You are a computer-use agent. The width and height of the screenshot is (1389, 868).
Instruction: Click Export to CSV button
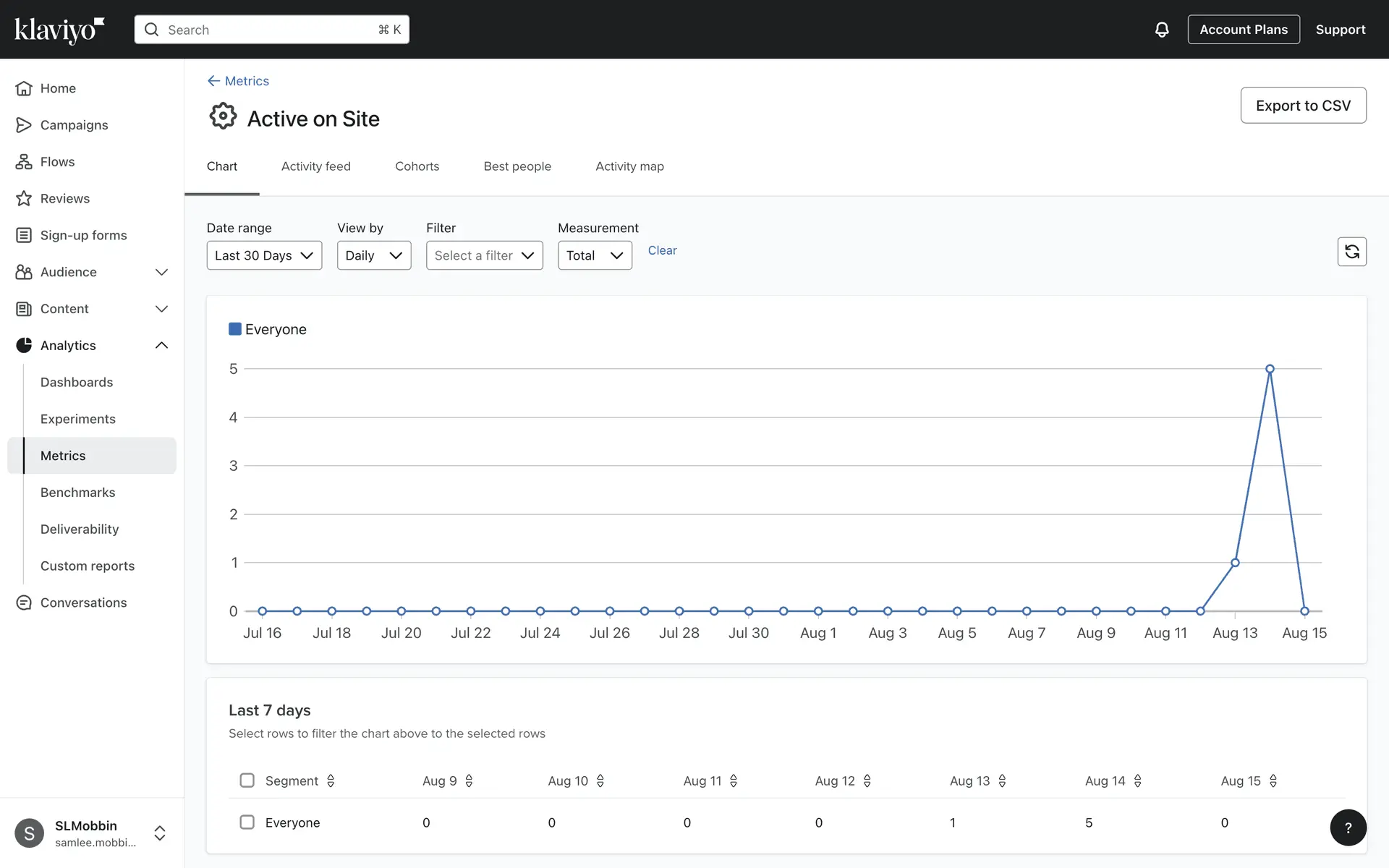(x=1303, y=106)
